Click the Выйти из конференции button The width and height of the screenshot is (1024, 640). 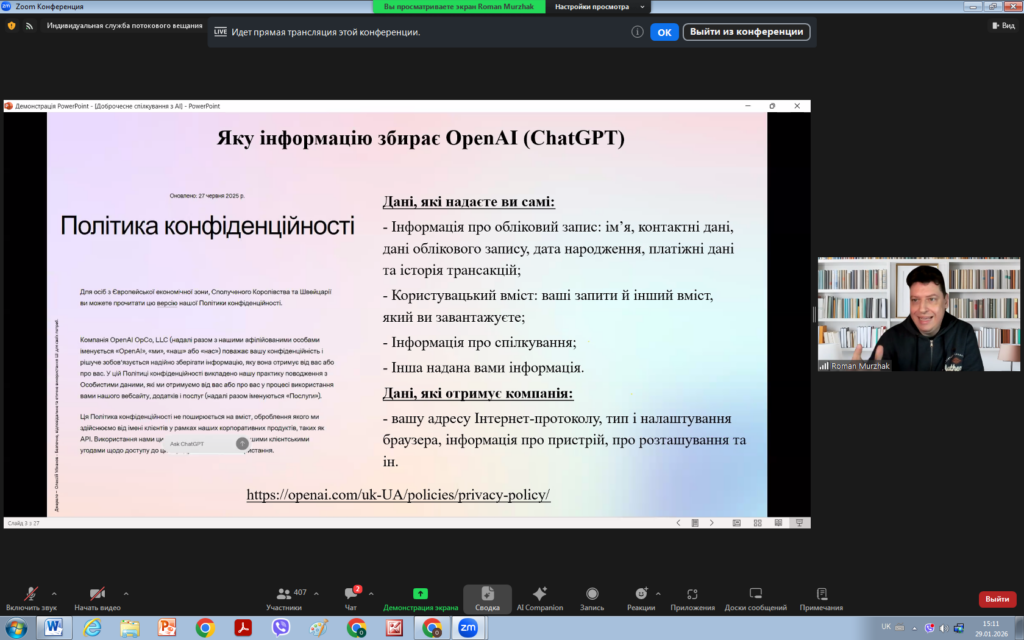click(746, 32)
